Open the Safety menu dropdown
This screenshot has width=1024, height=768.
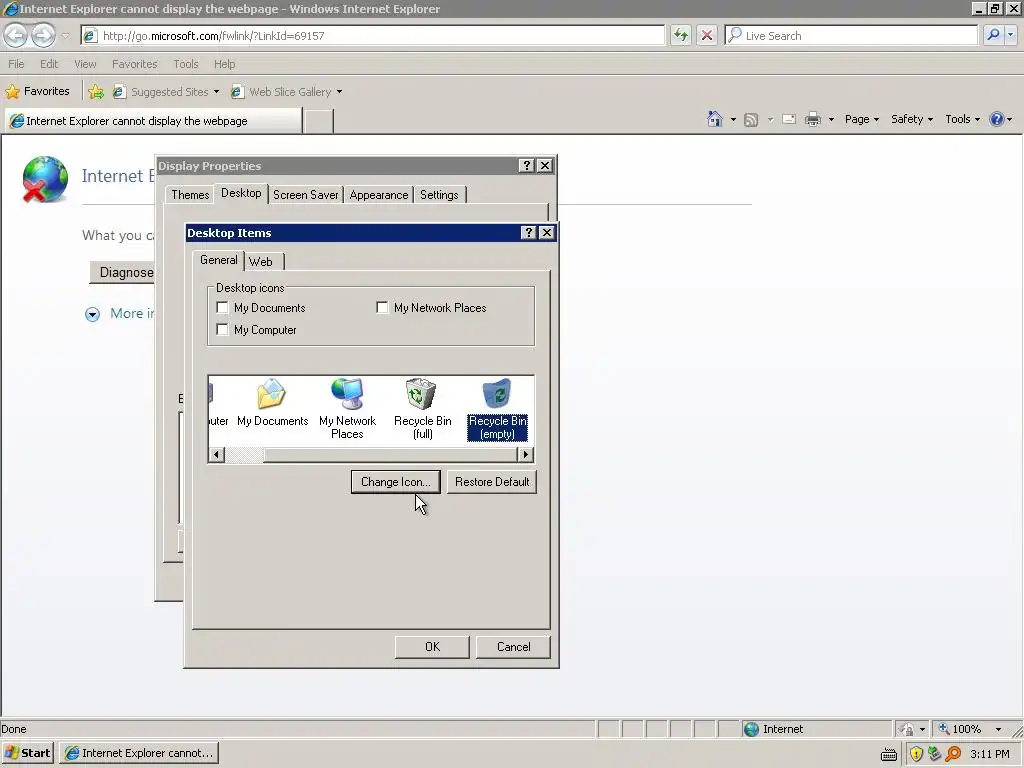click(x=912, y=119)
